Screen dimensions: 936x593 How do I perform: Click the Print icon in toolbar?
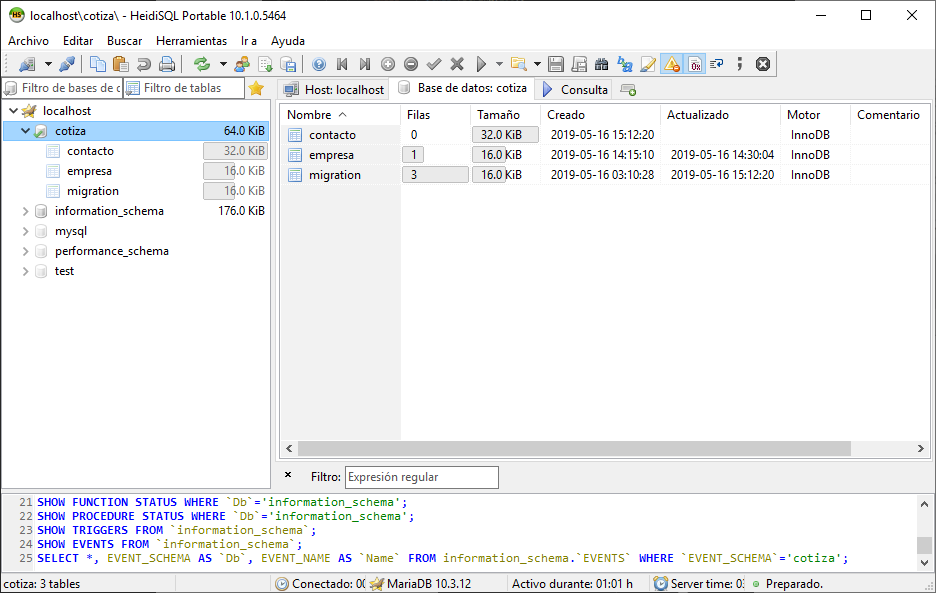click(167, 64)
